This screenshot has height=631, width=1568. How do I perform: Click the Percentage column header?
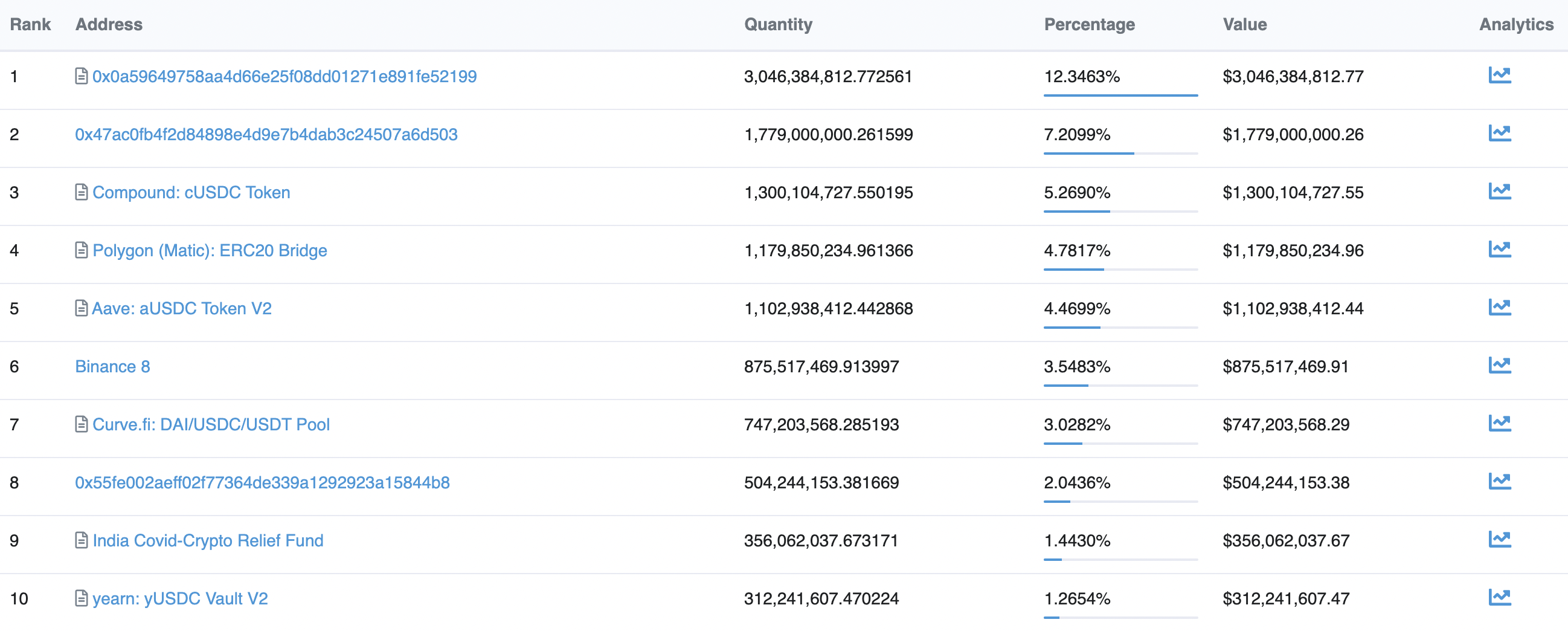[1090, 24]
